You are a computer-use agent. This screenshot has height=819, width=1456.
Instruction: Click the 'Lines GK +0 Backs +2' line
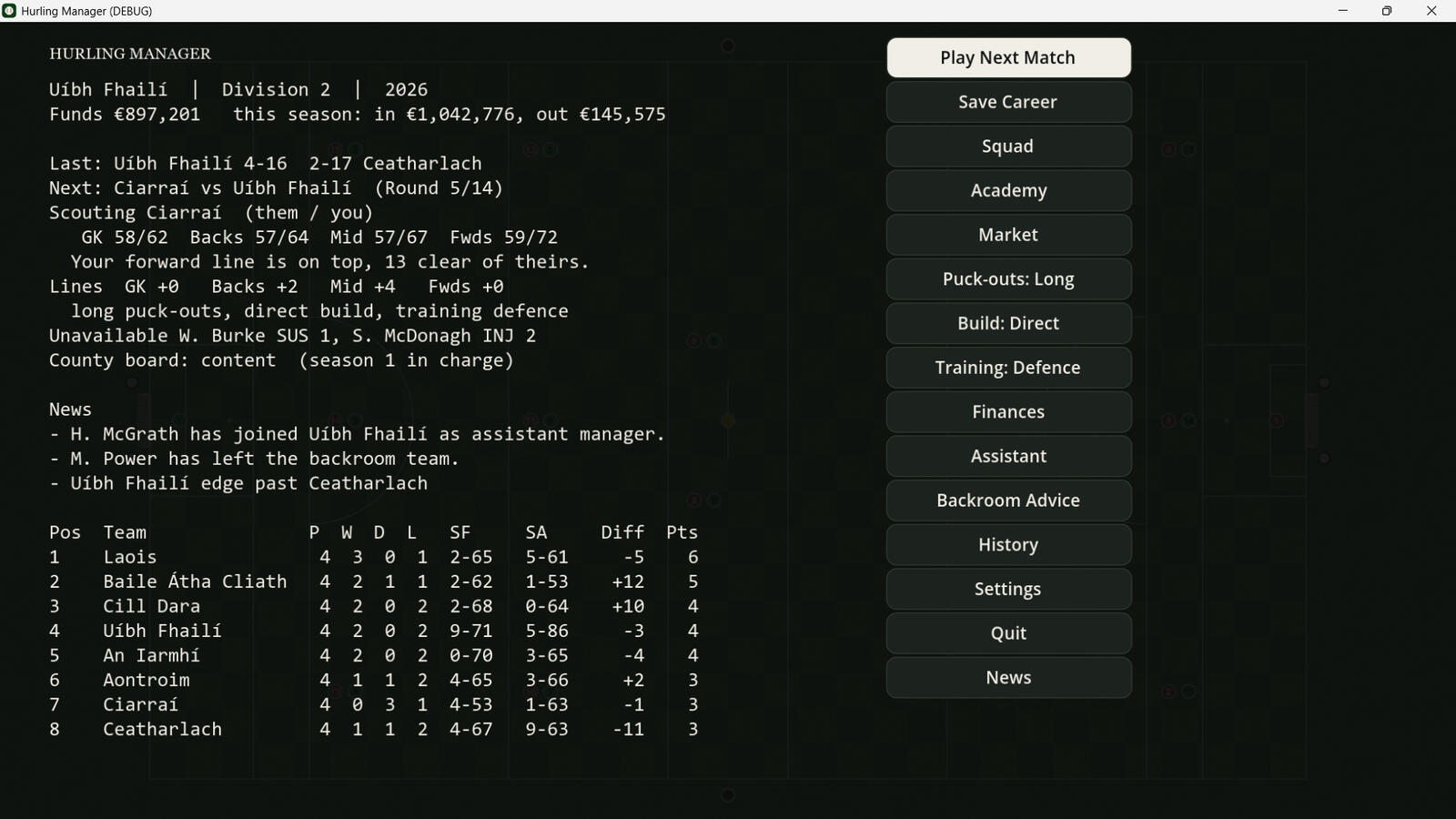(x=277, y=287)
